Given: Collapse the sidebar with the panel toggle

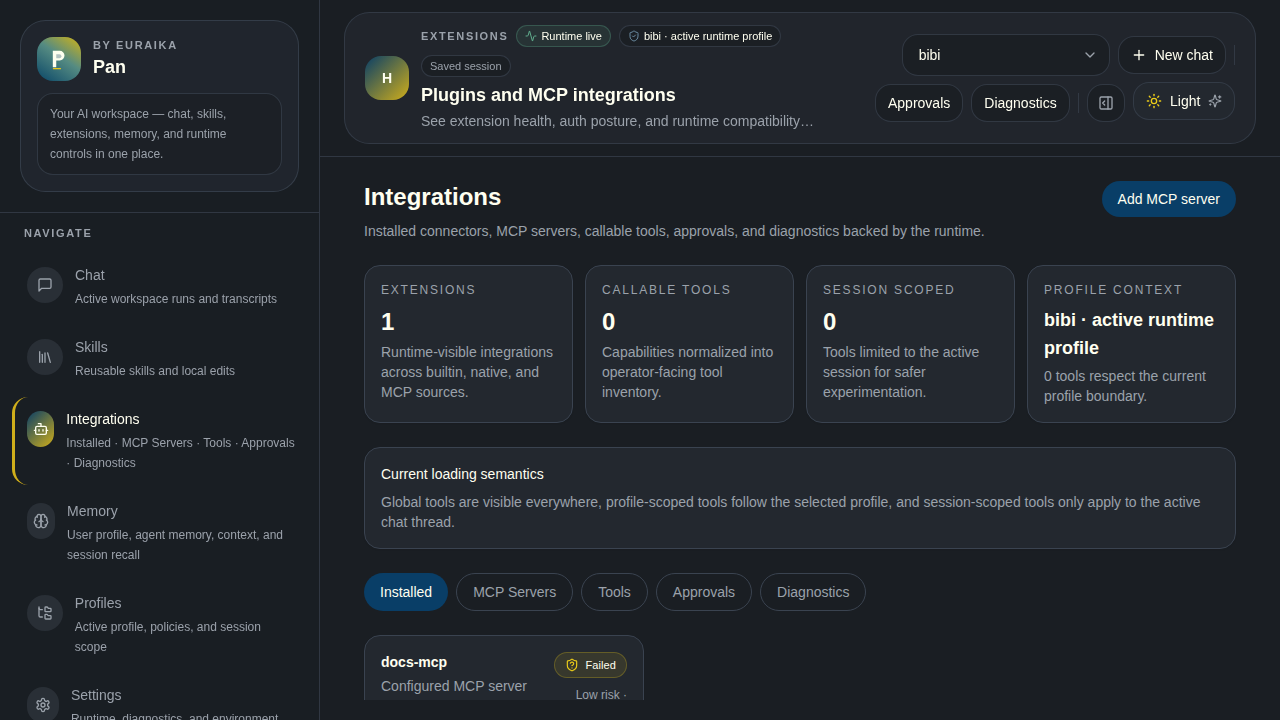Looking at the screenshot, I should (1105, 102).
